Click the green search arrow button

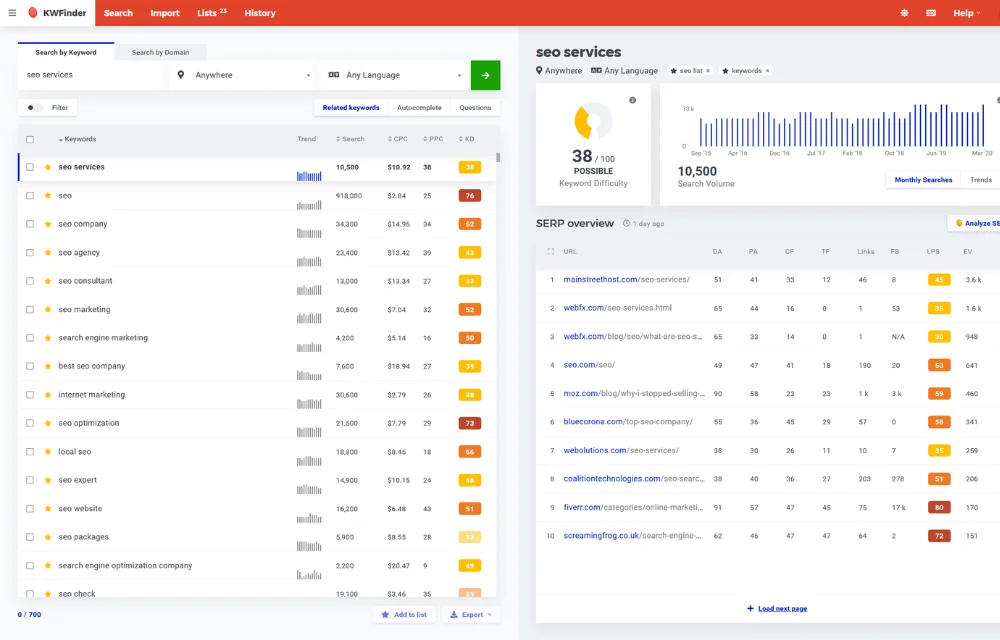coord(485,75)
